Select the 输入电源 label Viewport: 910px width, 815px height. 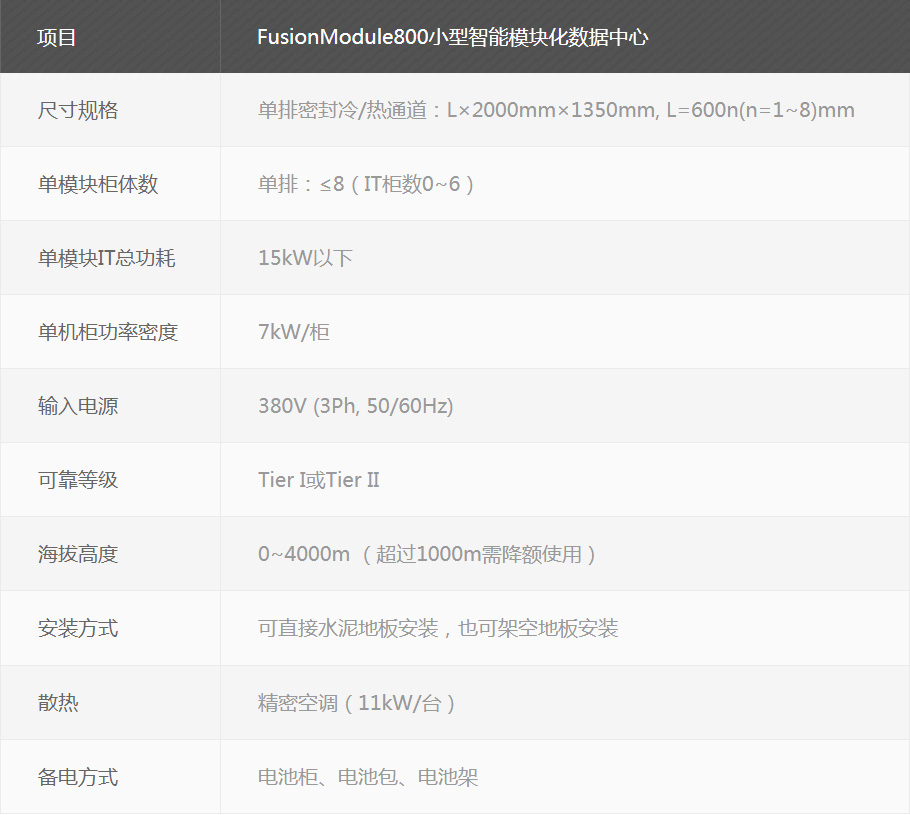click(78, 406)
